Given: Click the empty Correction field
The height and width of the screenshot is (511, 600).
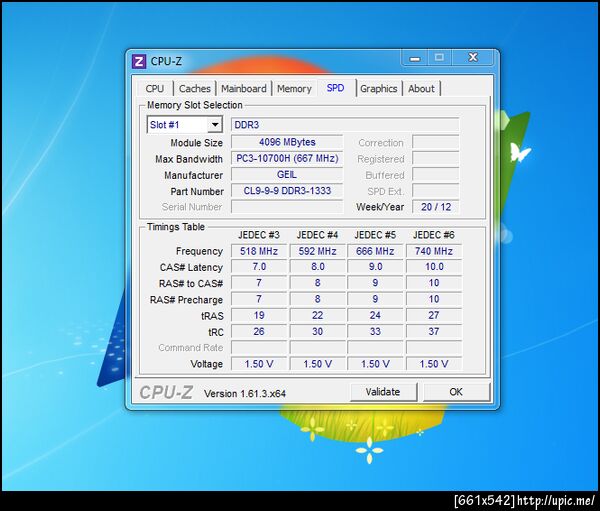Looking at the screenshot, I should click(436, 142).
